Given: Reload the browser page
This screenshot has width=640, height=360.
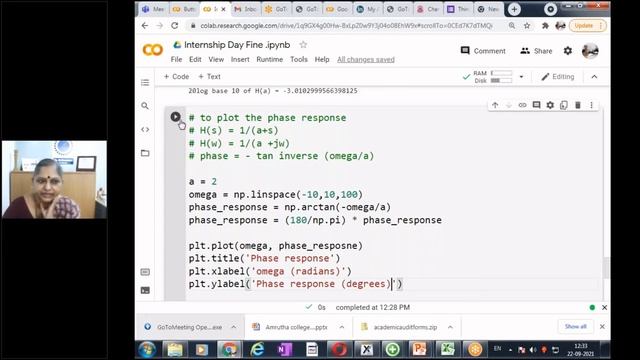Looking at the screenshot, I should [175, 26].
